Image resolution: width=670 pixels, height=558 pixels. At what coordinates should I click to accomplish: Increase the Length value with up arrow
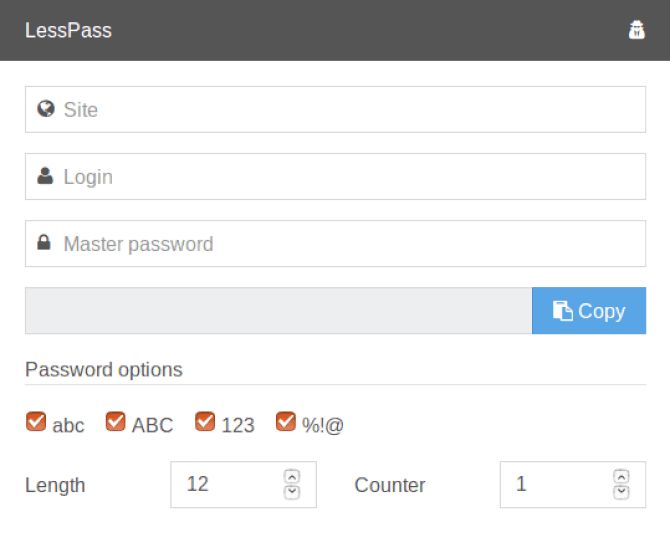pos(292,477)
